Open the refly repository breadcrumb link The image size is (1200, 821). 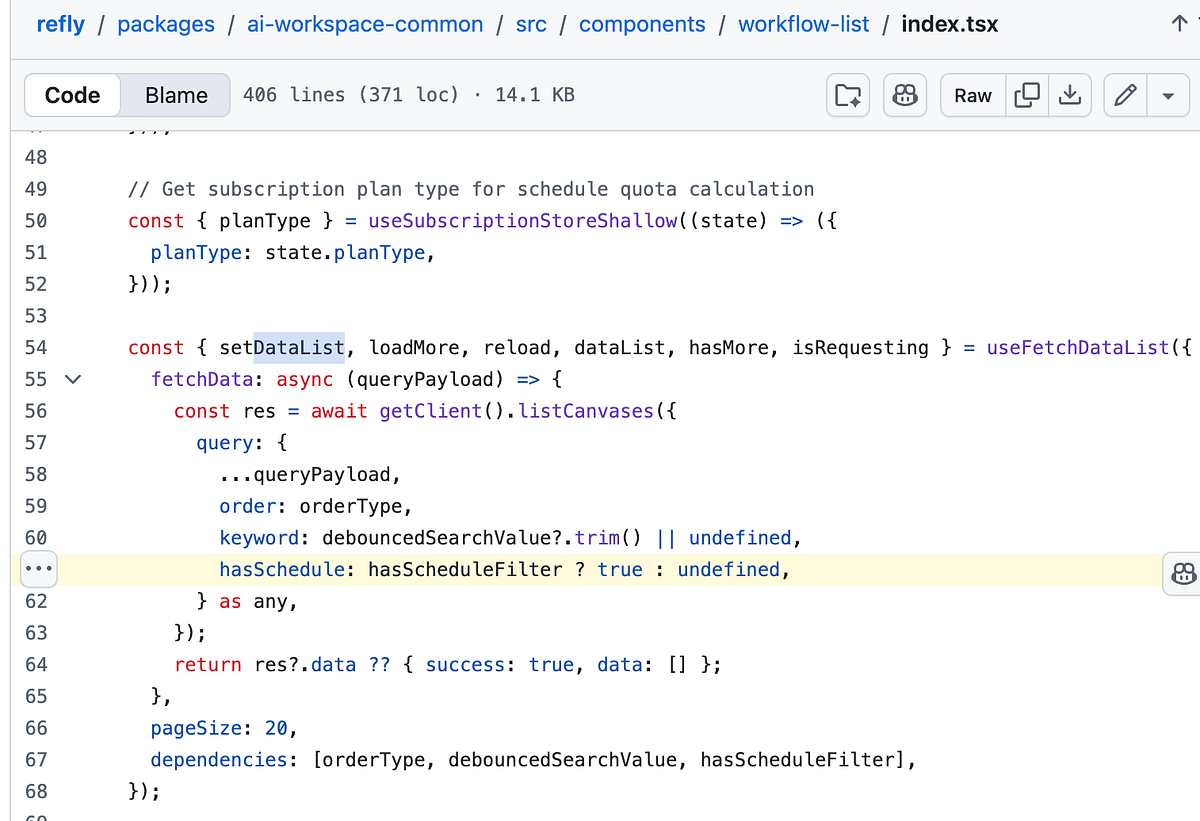coord(60,24)
